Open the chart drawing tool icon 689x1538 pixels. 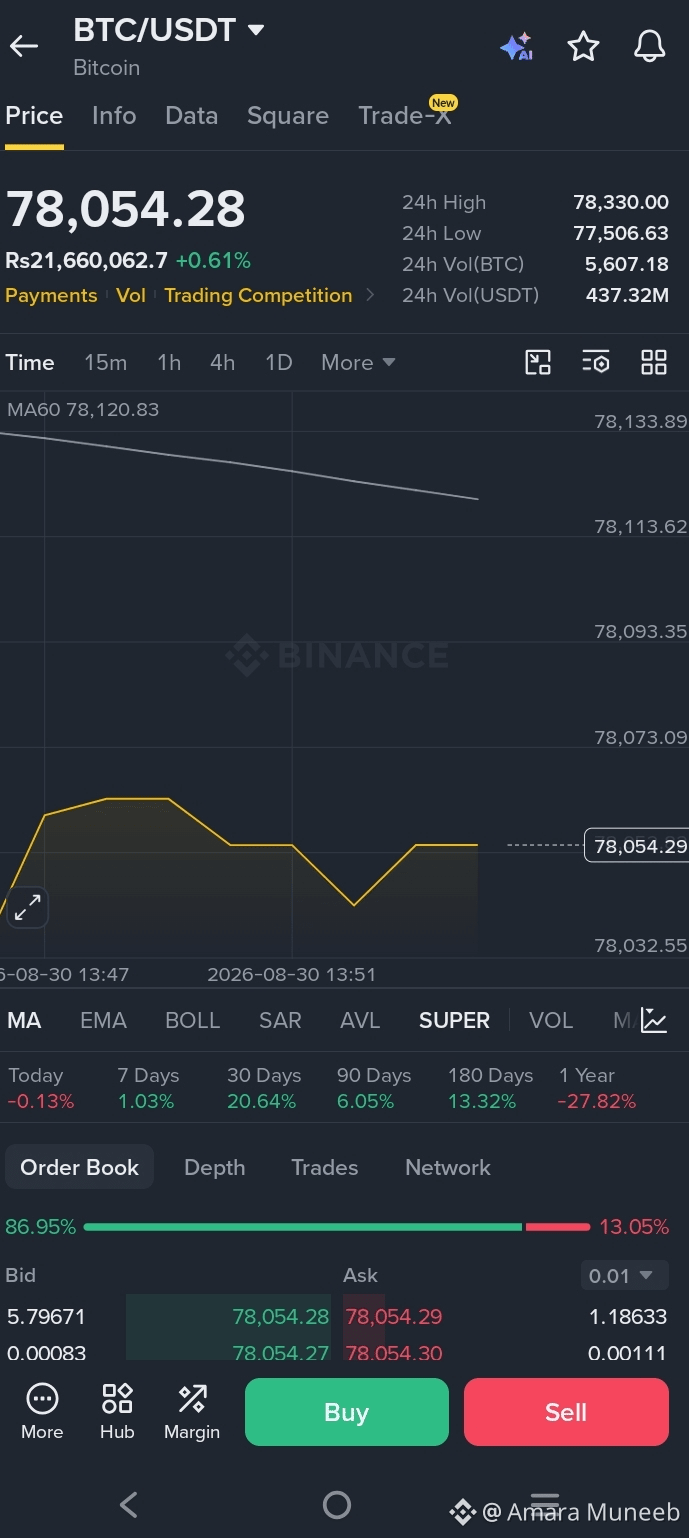point(538,362)
